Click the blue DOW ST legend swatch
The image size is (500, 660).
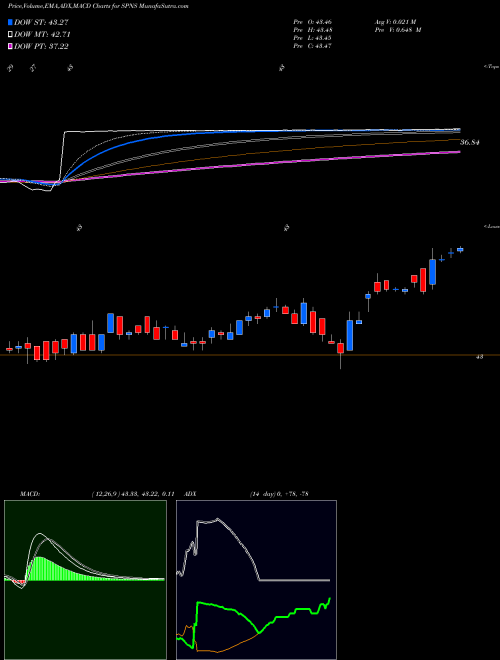coord(11,23)
